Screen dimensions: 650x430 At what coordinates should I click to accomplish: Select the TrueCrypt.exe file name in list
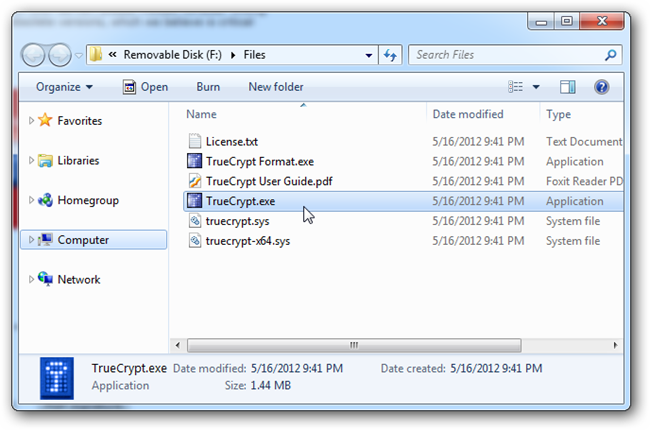tap(240, 202)
